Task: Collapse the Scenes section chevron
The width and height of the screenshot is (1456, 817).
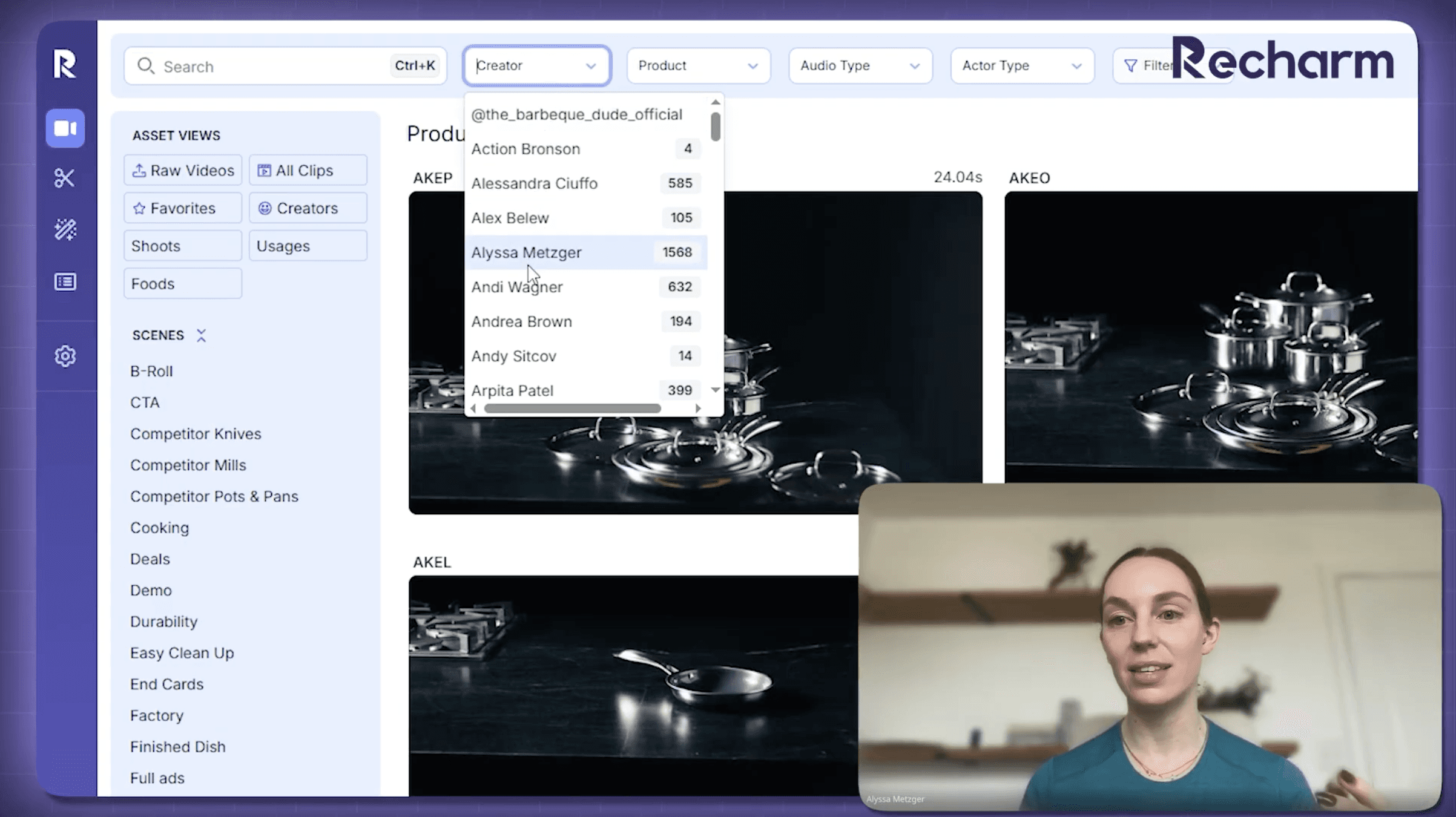Action: tap(201, 335)
